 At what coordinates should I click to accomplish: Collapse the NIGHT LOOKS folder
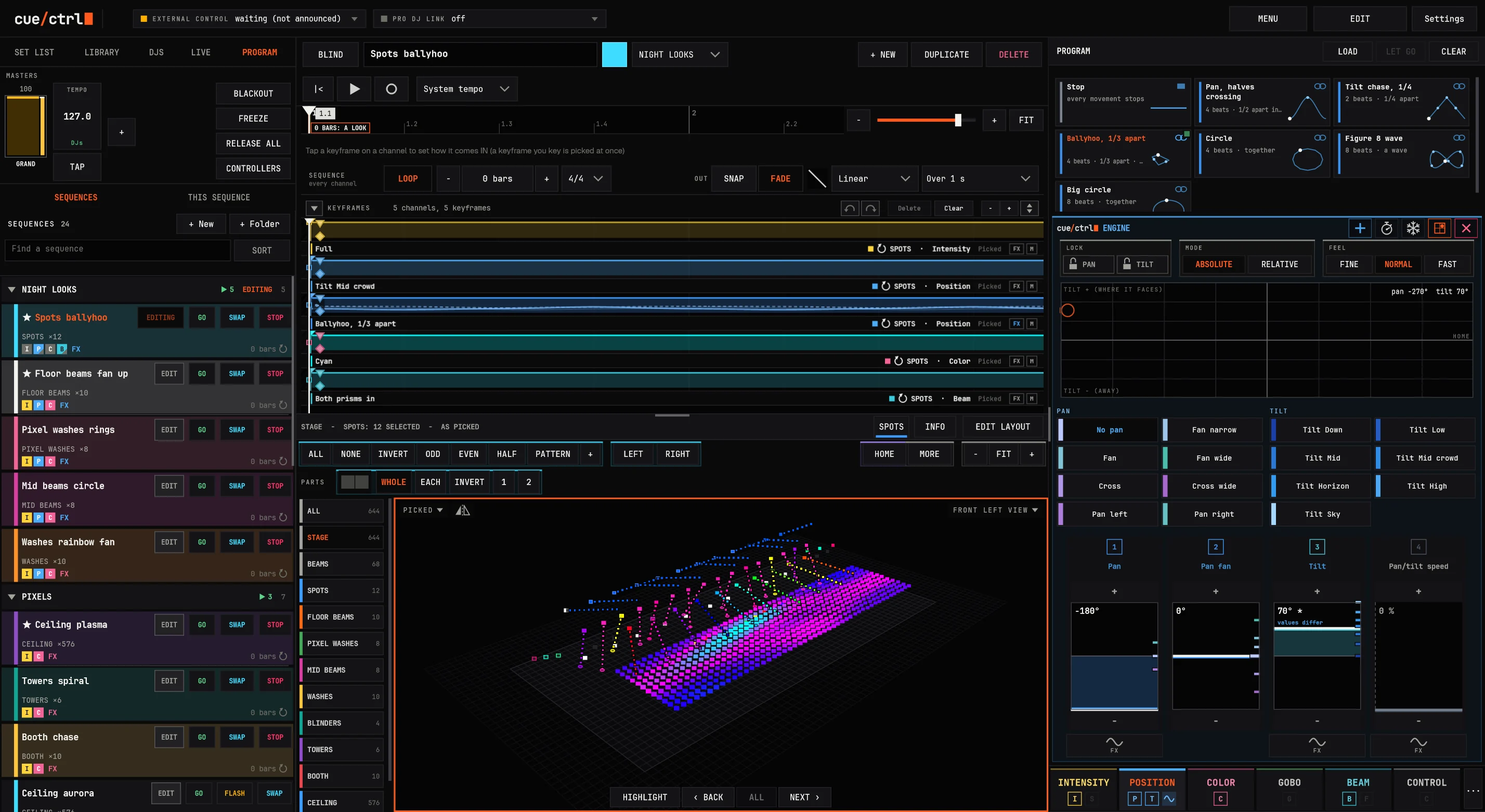pos(11,290)
